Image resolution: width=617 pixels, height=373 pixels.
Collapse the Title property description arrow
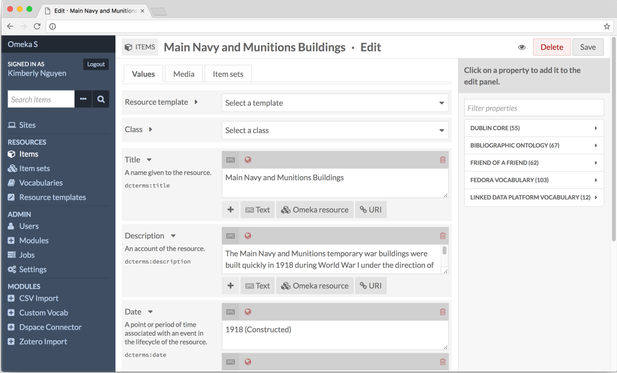149,160
